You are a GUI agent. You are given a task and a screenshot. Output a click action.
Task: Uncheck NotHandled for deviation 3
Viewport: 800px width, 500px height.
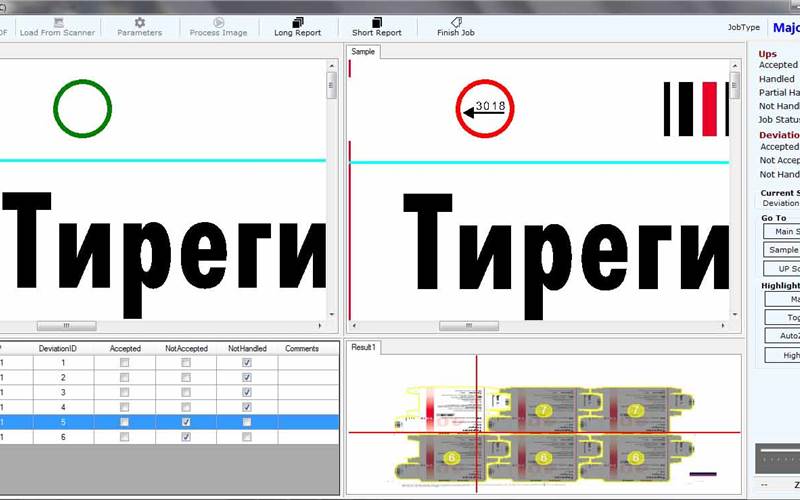pos(247,393)
